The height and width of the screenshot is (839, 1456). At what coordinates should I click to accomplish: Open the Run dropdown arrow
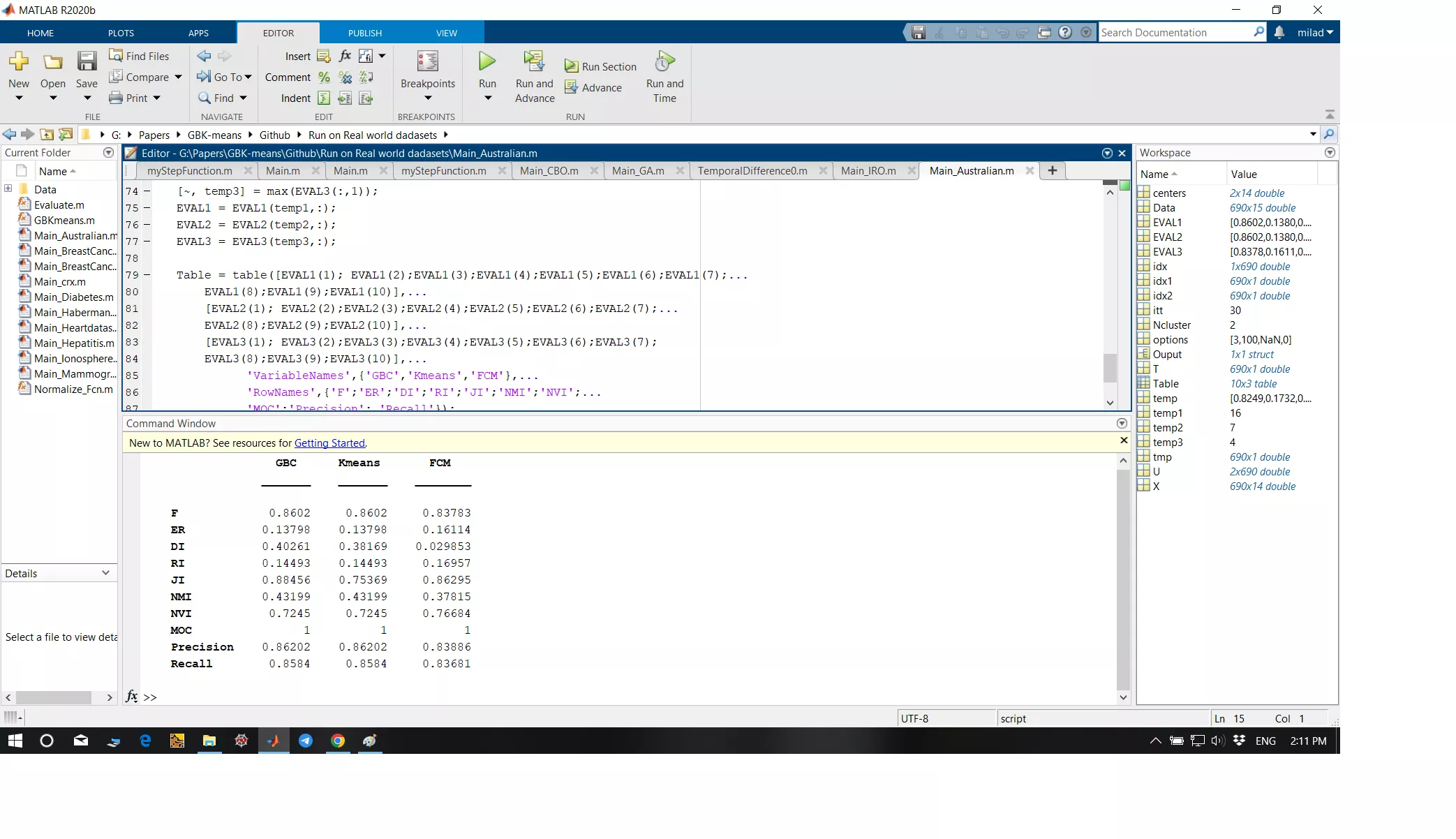[x=488, y=98]
